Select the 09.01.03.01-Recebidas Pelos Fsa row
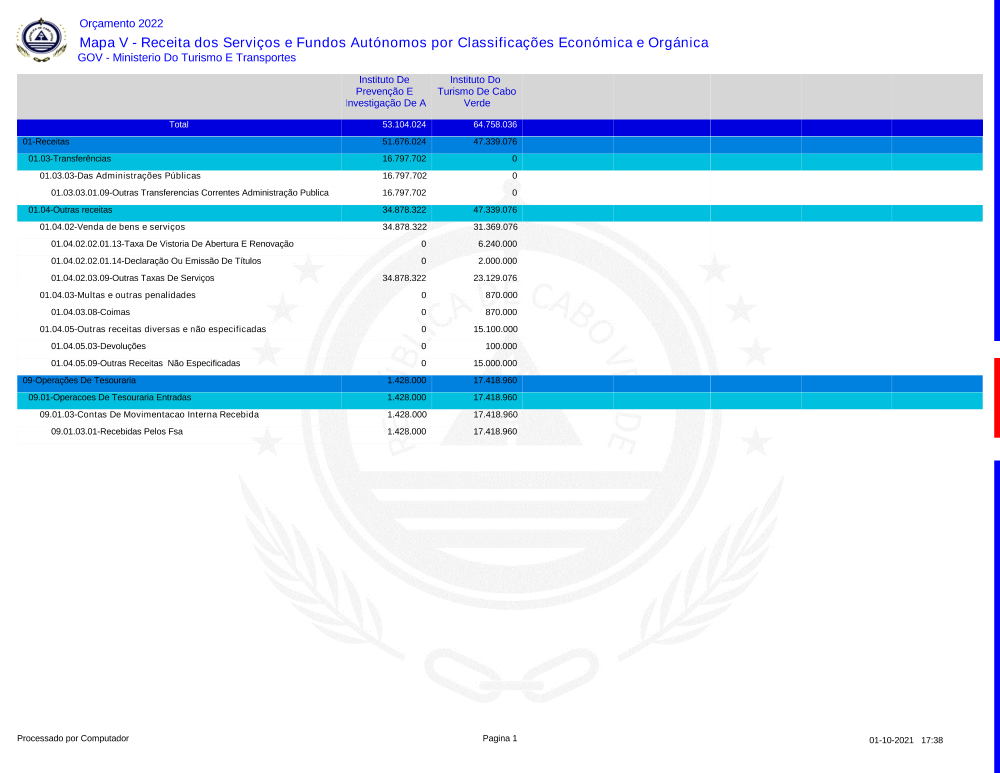Image resolution: width=1000 pixels, height=773 pixels. point(117,432)
